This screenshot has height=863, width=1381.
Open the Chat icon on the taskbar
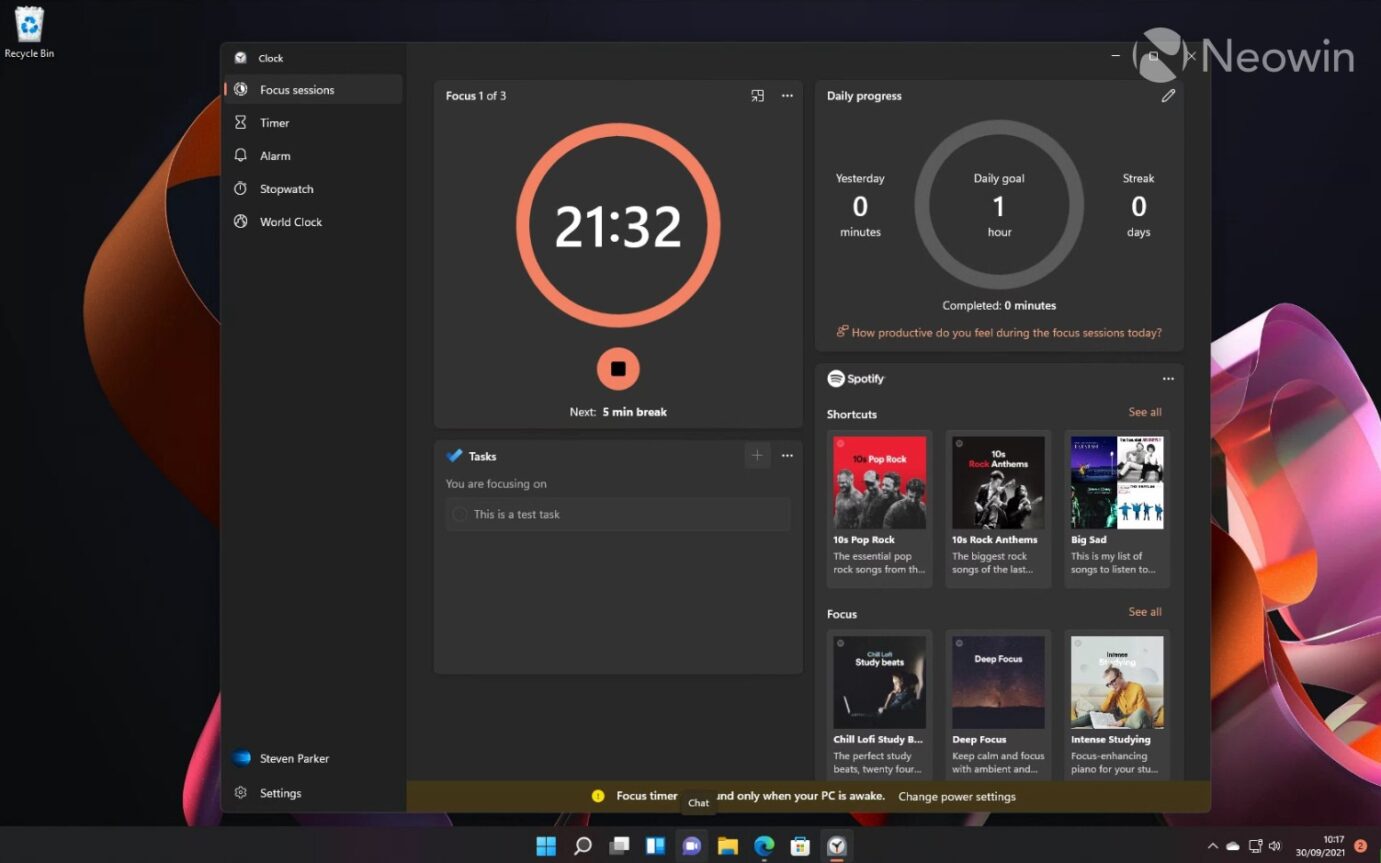pyautogui.click(x=691, y=845)
